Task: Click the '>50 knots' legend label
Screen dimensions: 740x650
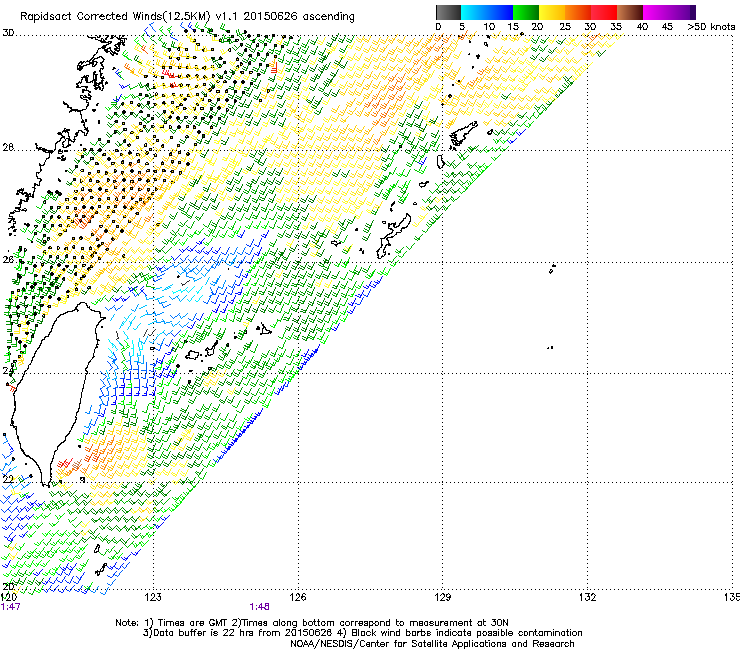Action: (x=711, y=27)
